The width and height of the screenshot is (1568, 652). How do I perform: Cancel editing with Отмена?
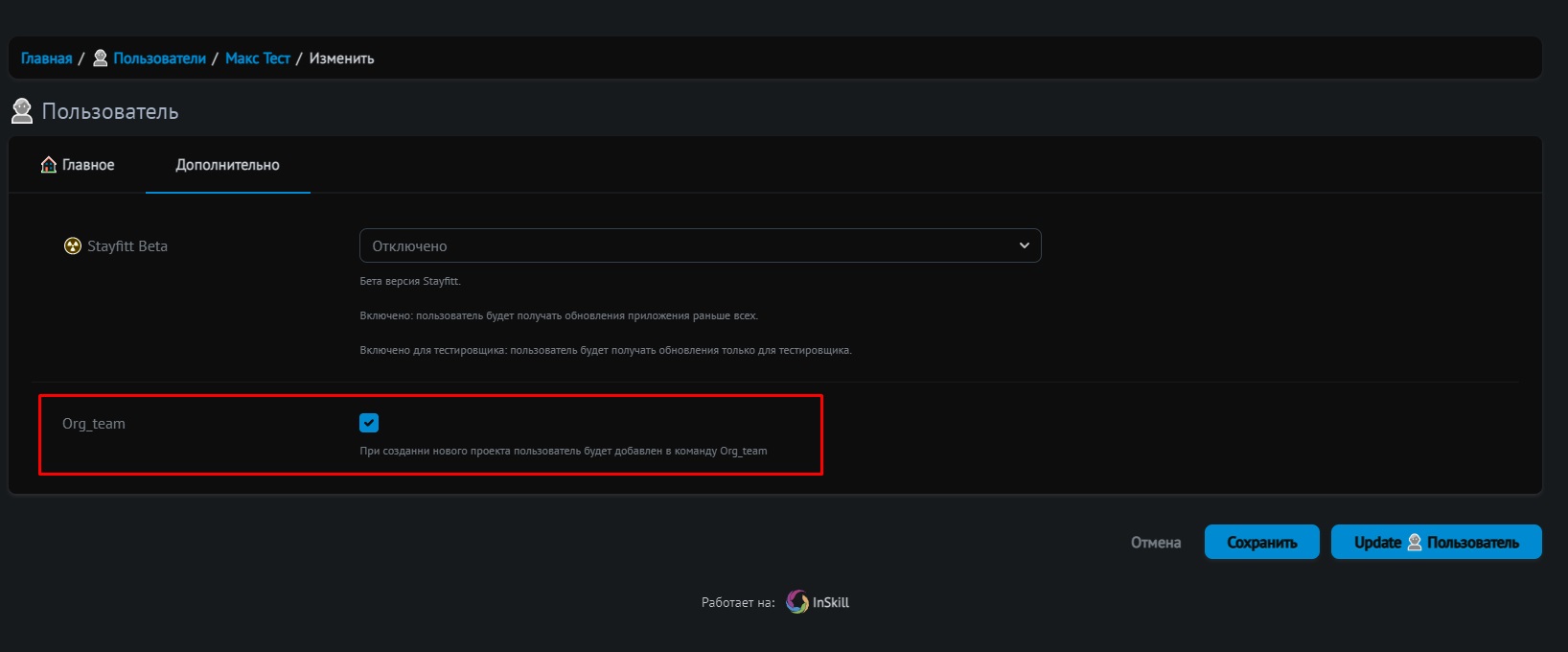1155,543
